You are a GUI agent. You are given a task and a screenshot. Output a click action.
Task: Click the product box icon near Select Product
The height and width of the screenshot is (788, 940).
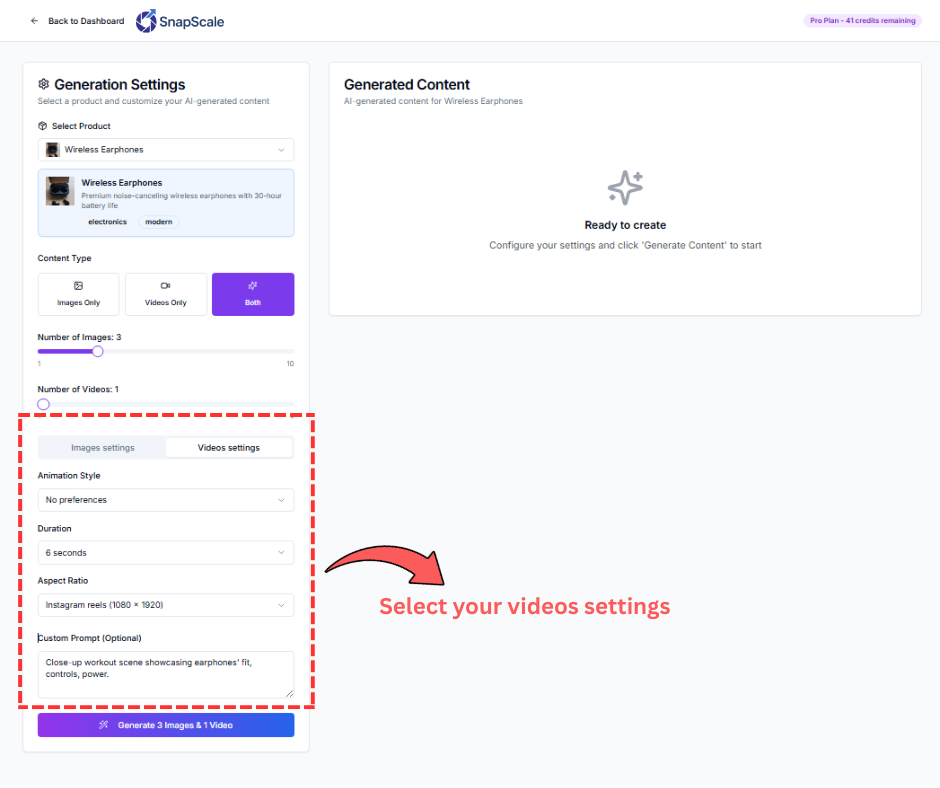[42, 126]
